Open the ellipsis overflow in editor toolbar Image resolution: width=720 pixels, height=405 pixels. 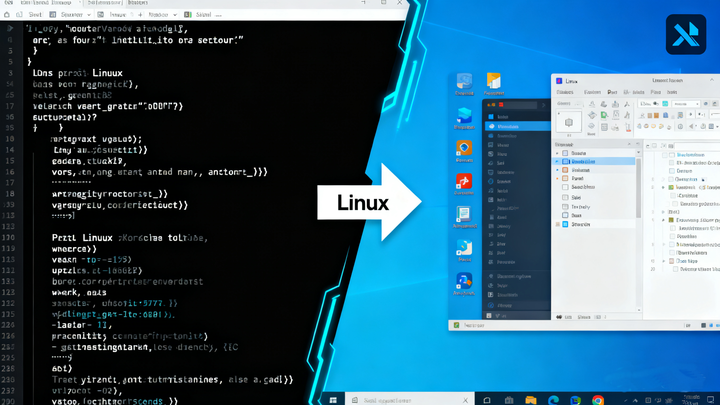[218, 15]
